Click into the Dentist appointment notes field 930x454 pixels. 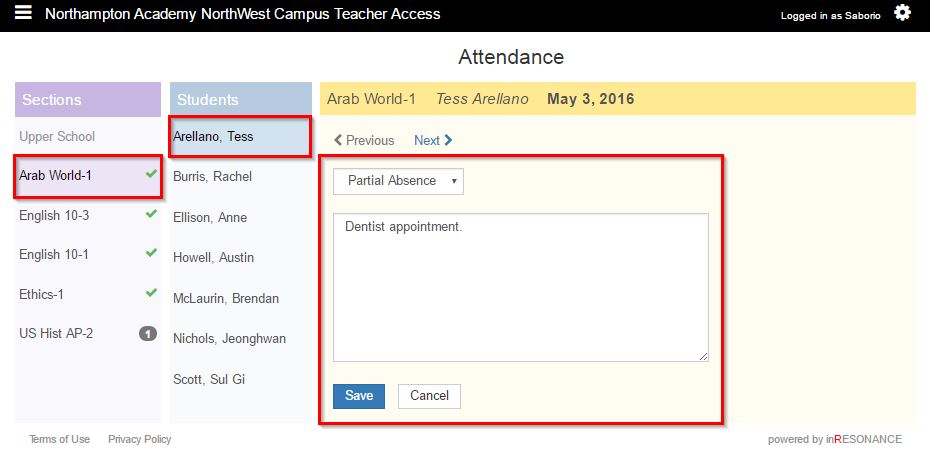coord(520,287)
